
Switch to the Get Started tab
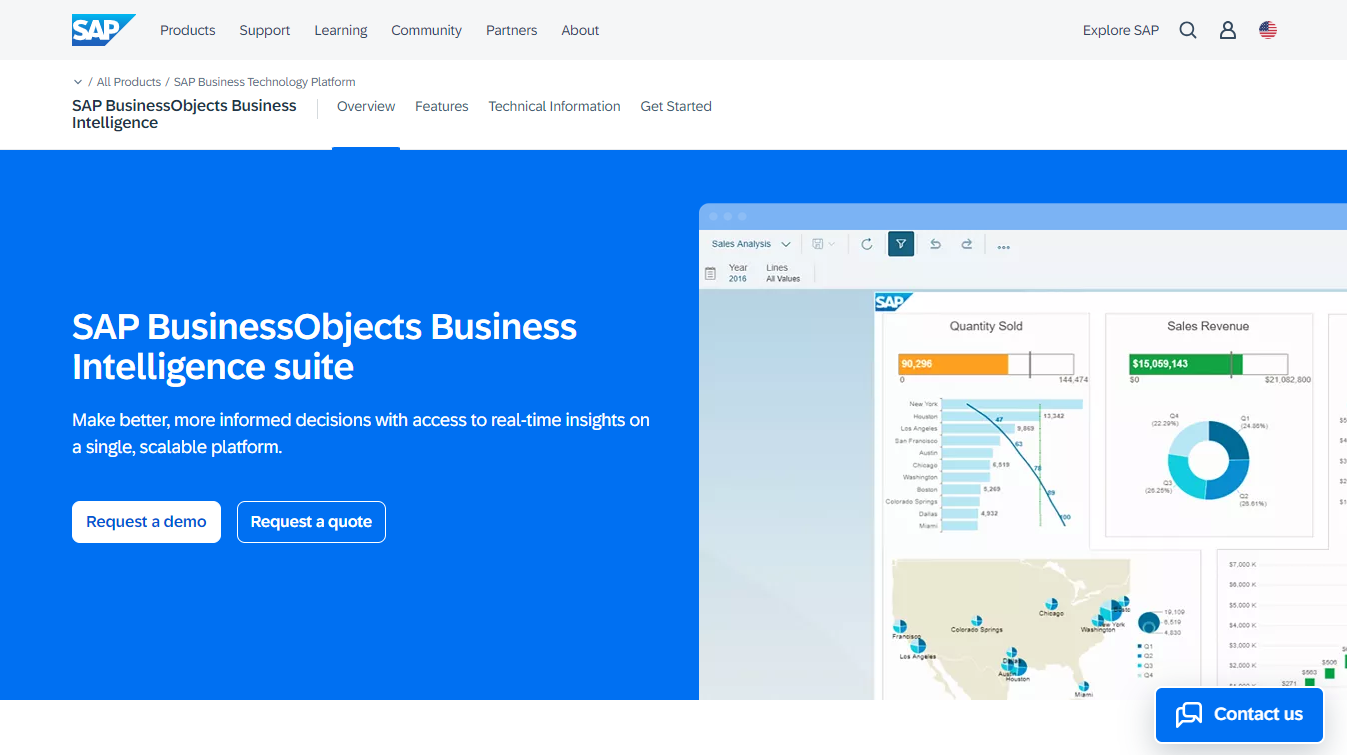(x=676, y=106)
